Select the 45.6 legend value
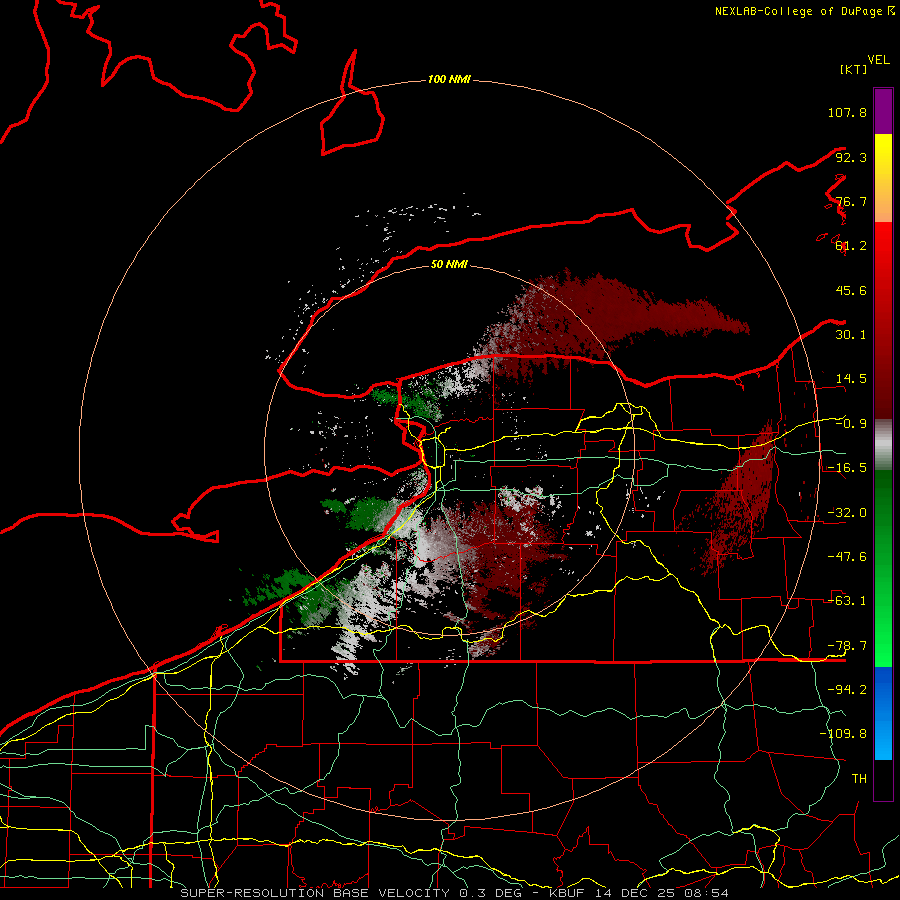 click(851, 290)
